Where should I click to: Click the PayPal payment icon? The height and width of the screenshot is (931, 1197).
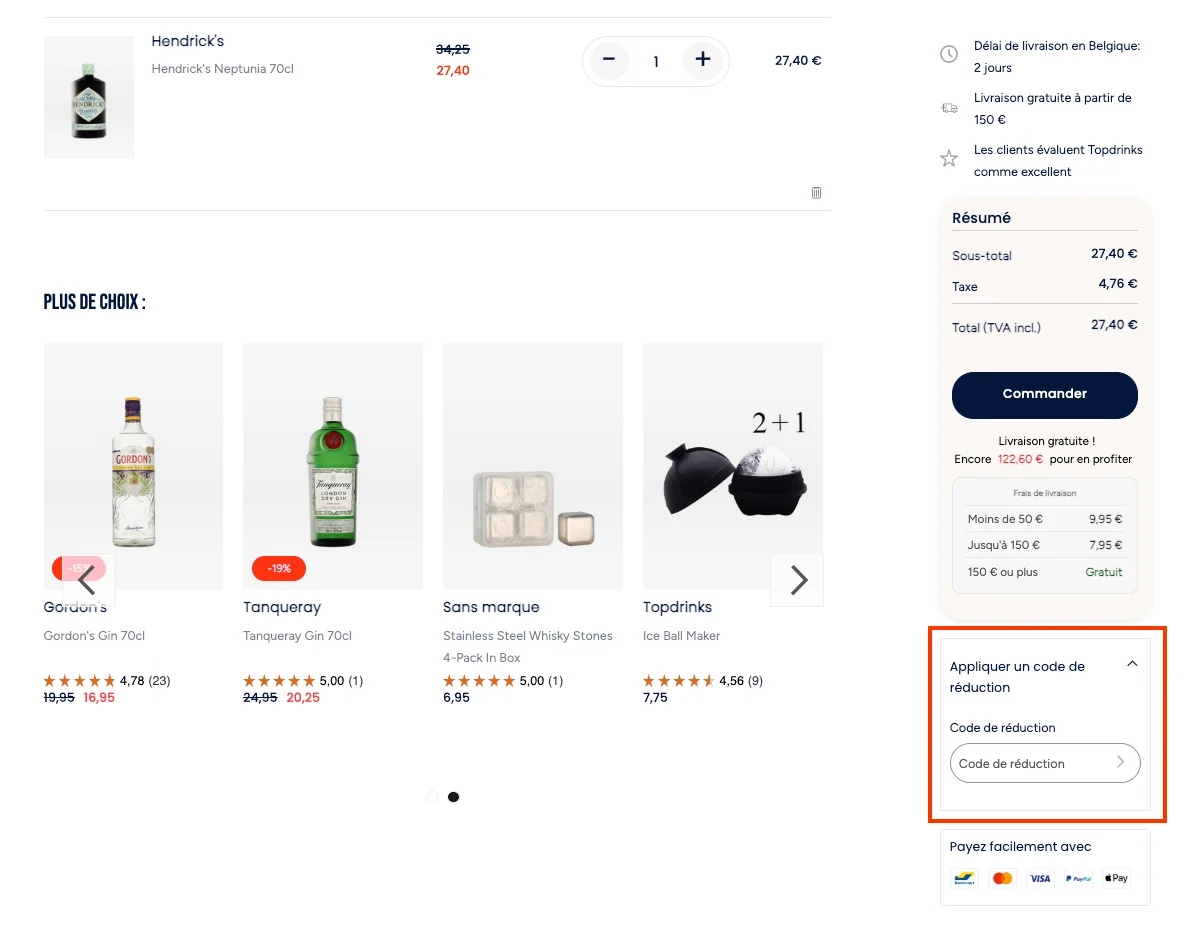click(x=1078, y=878)
